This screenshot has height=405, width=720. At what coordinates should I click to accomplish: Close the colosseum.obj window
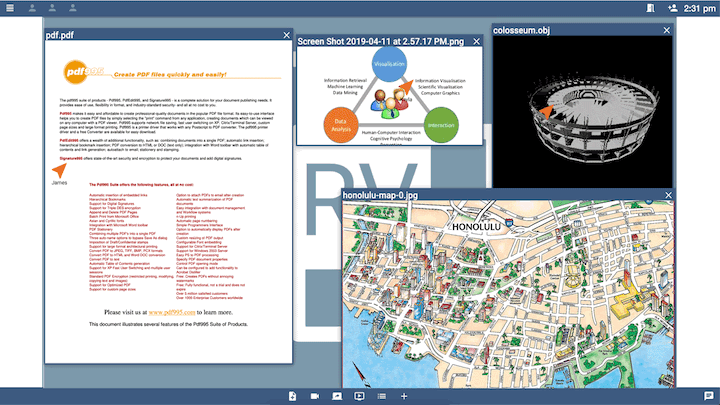[667, 30]
